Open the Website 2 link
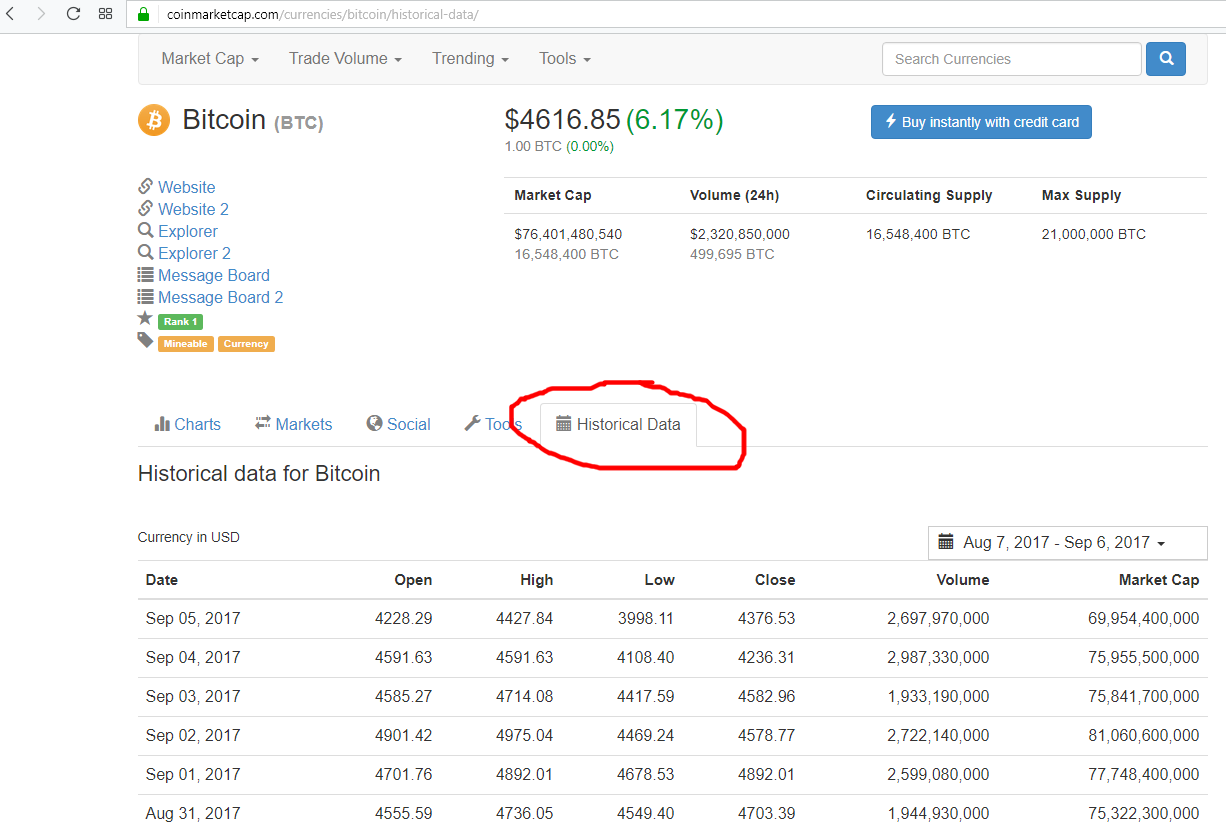The image size is (1226, 824). [x=193, y=209]
